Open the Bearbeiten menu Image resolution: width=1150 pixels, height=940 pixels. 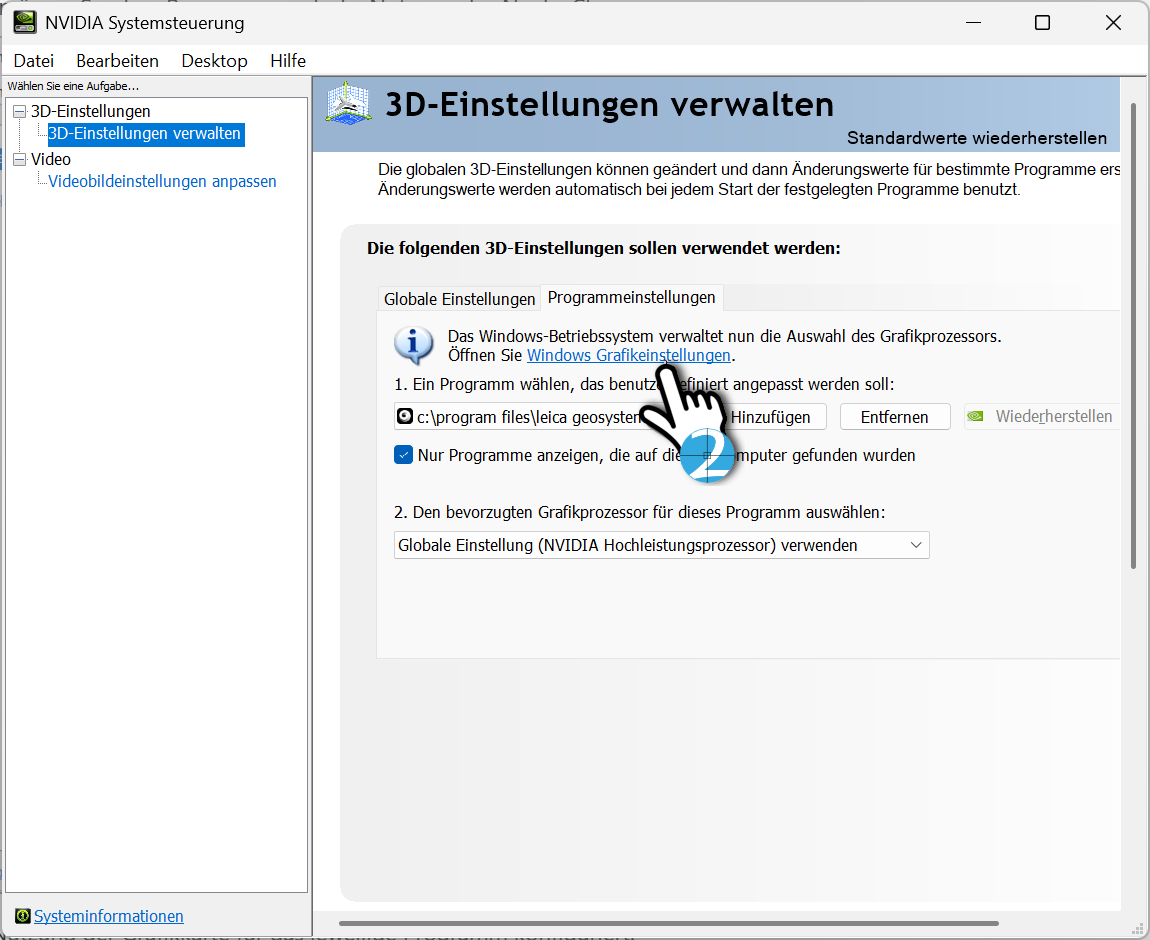pyautogui.click(x=117, y=61)
